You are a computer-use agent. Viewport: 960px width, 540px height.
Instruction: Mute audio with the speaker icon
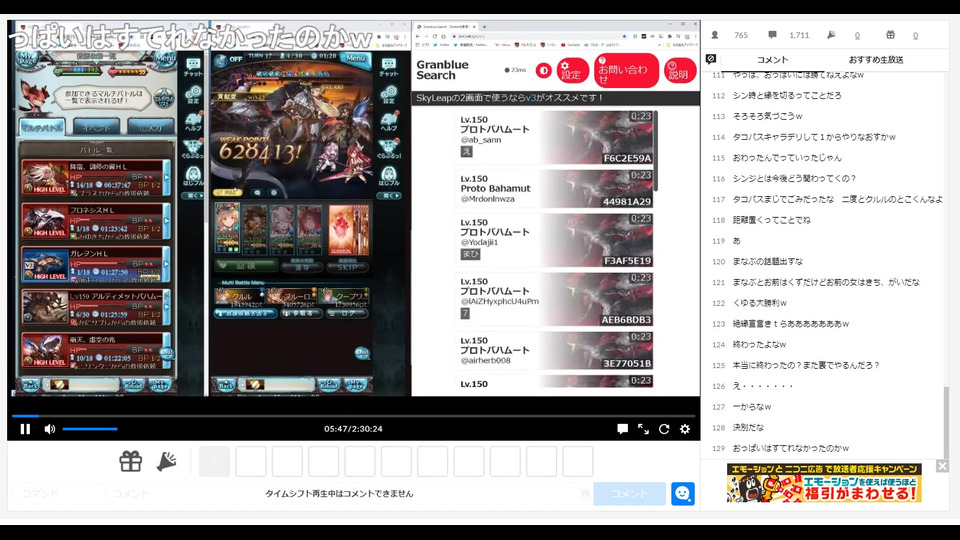pyautogui.click(x=50, y=429)
